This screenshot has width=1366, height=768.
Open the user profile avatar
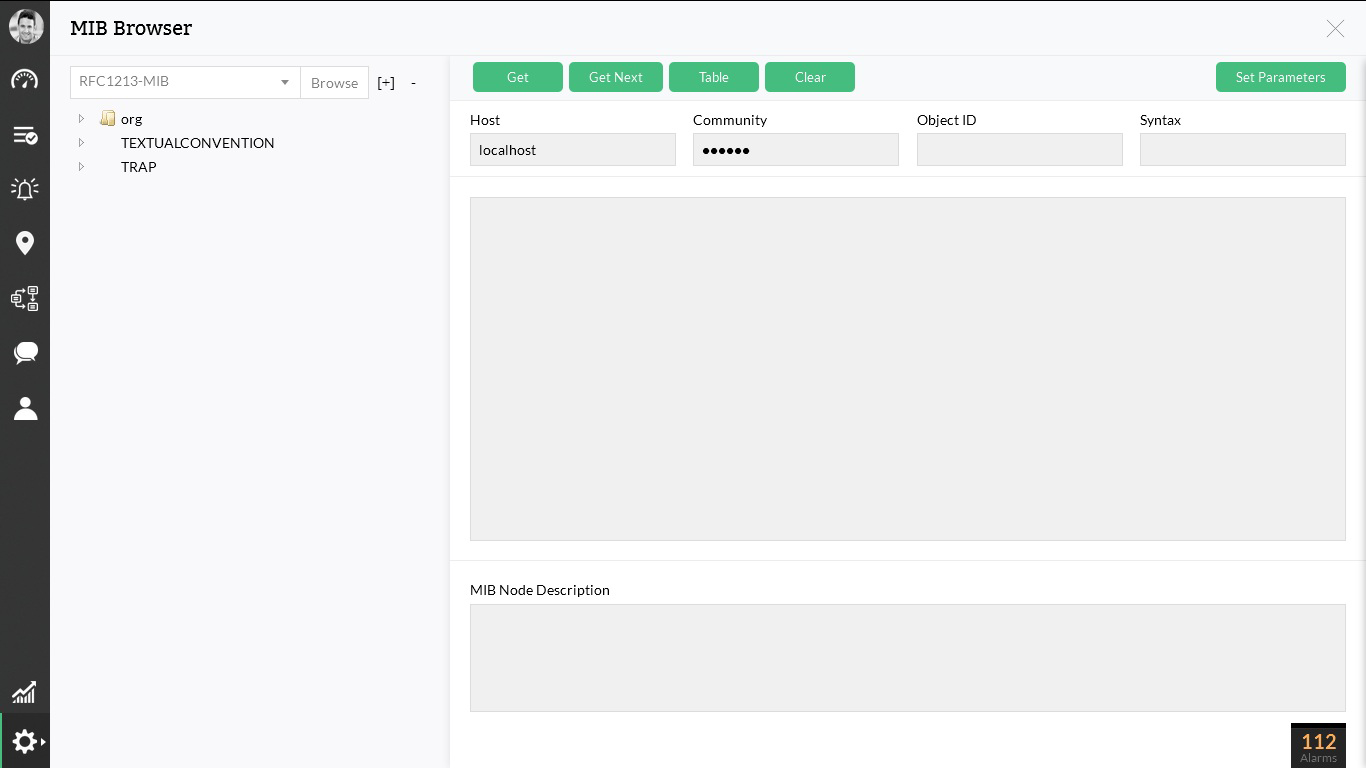coord(26,27)
